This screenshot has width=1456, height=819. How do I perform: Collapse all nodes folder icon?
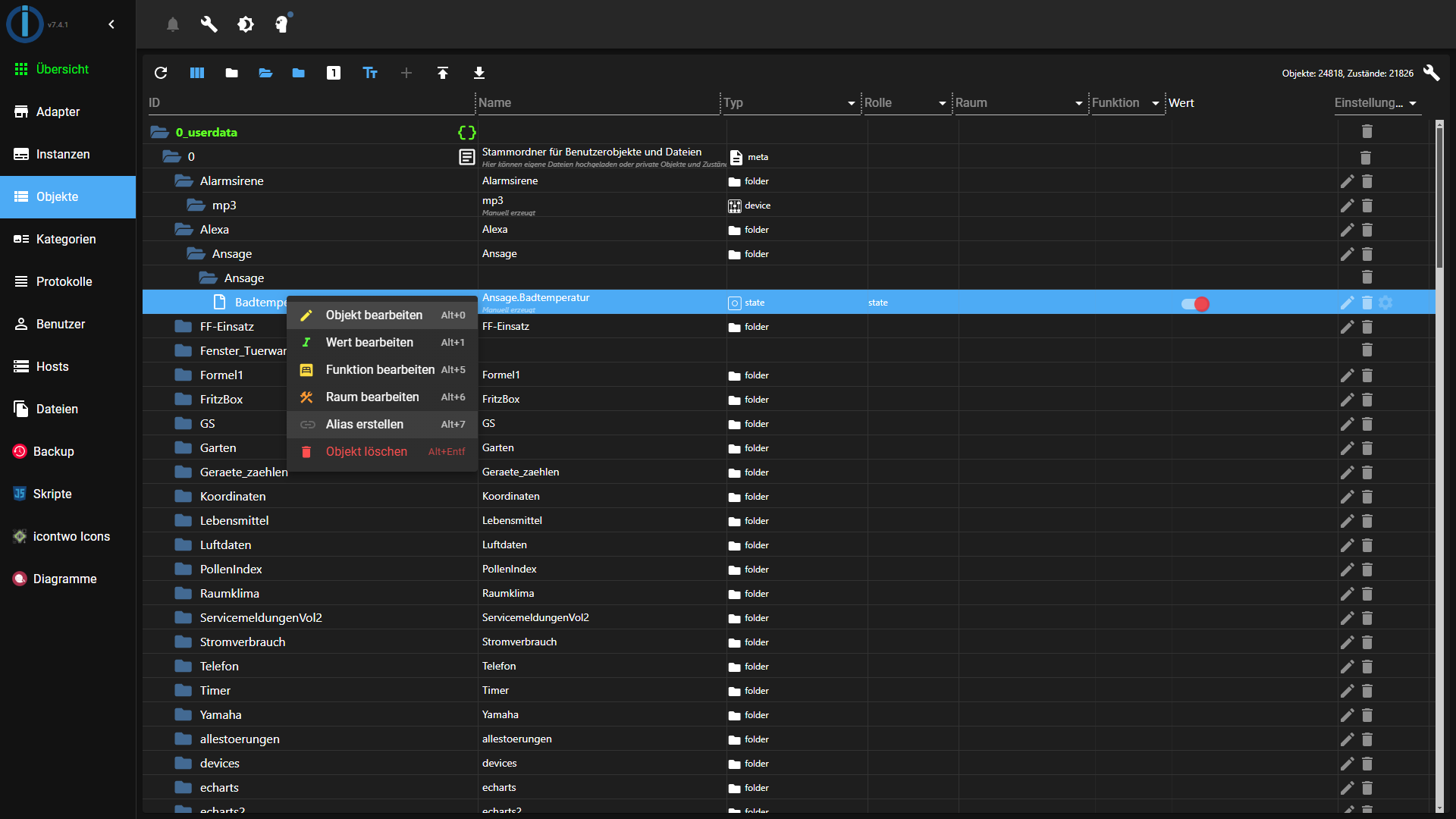[x=232, y=73]
